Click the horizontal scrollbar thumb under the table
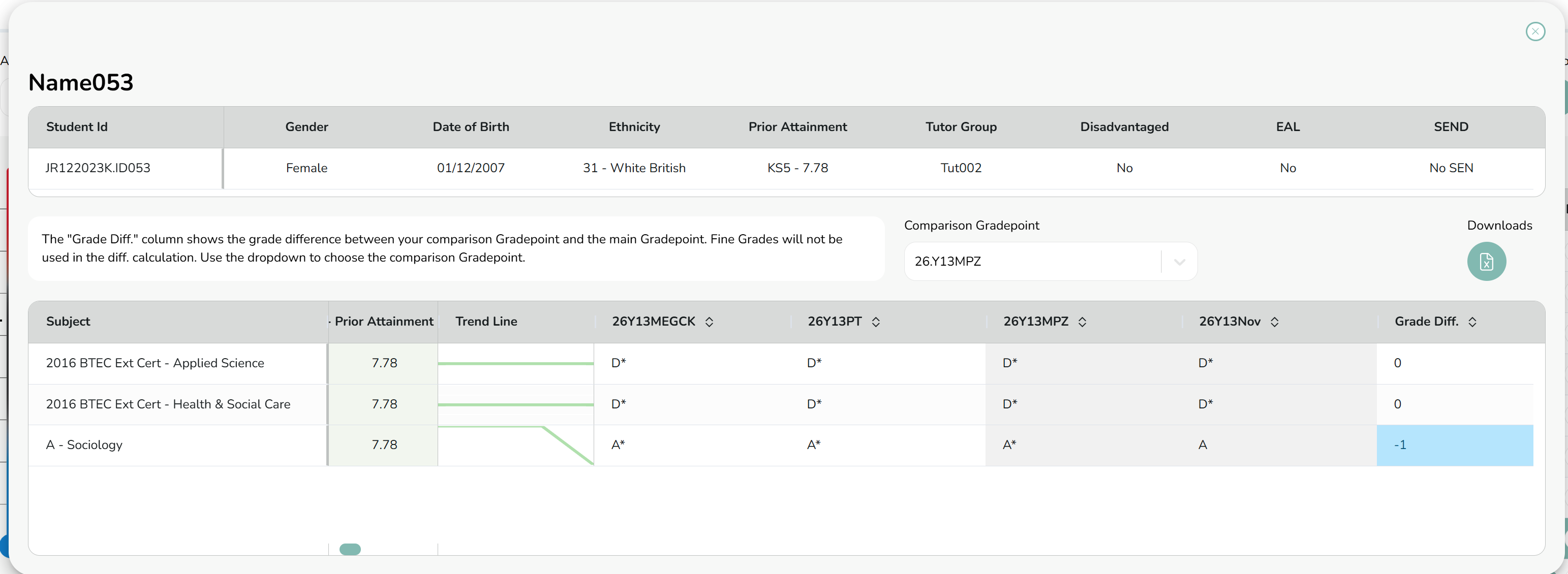The height and width of the screenshot is (574, 1568). [x=350, y=550]
